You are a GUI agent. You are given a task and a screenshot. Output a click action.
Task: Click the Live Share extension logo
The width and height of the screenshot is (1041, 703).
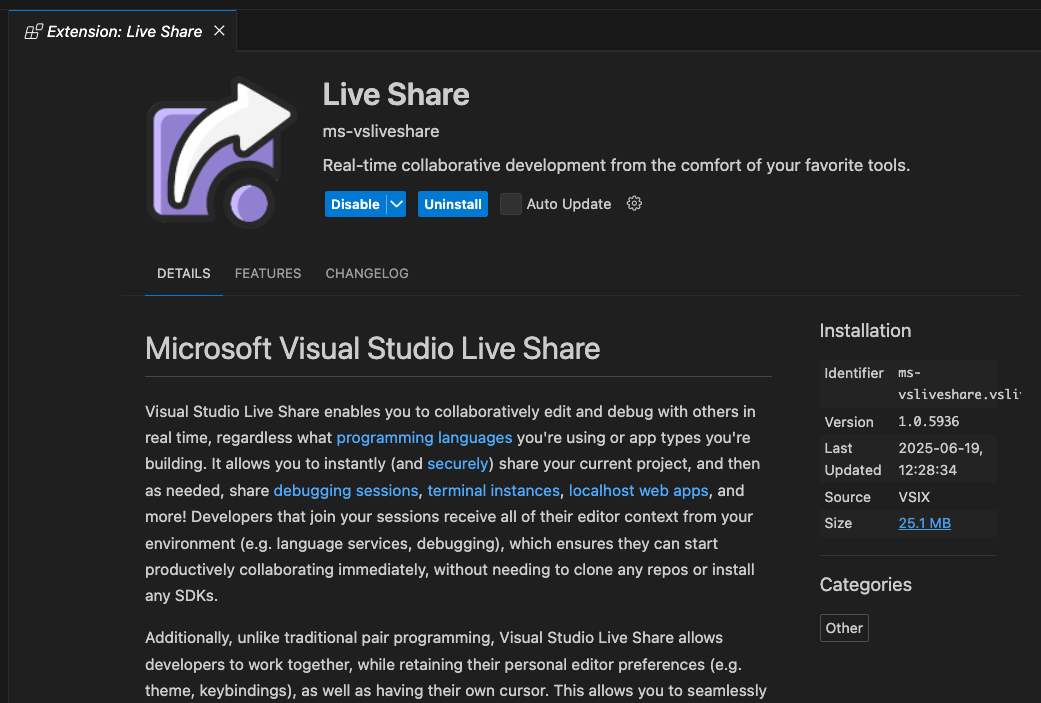[220, 153]
